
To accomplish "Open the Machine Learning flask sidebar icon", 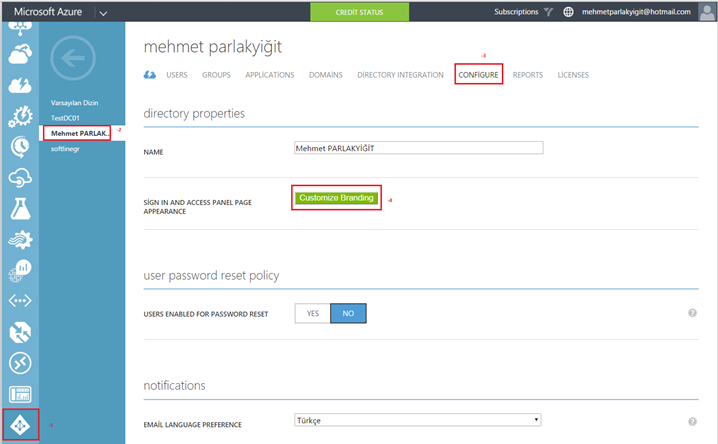I will [x=20, y=209].
